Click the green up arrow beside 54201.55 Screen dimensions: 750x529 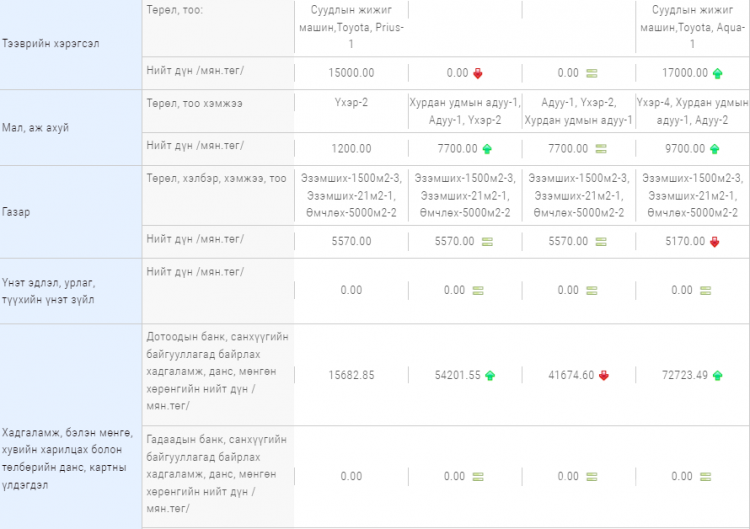(x=490, y=376)
